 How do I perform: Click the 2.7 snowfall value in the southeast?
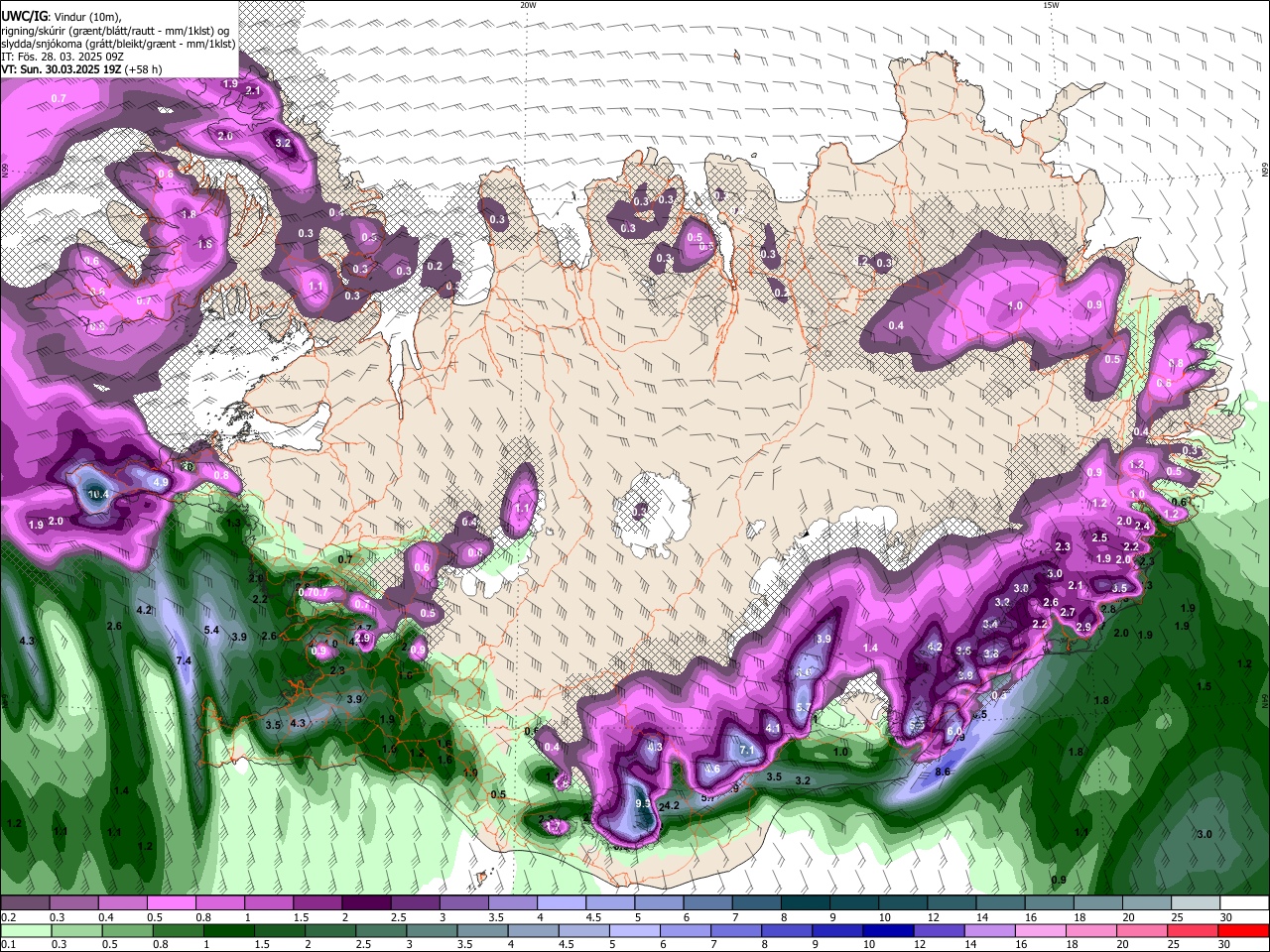[1068, 612]
